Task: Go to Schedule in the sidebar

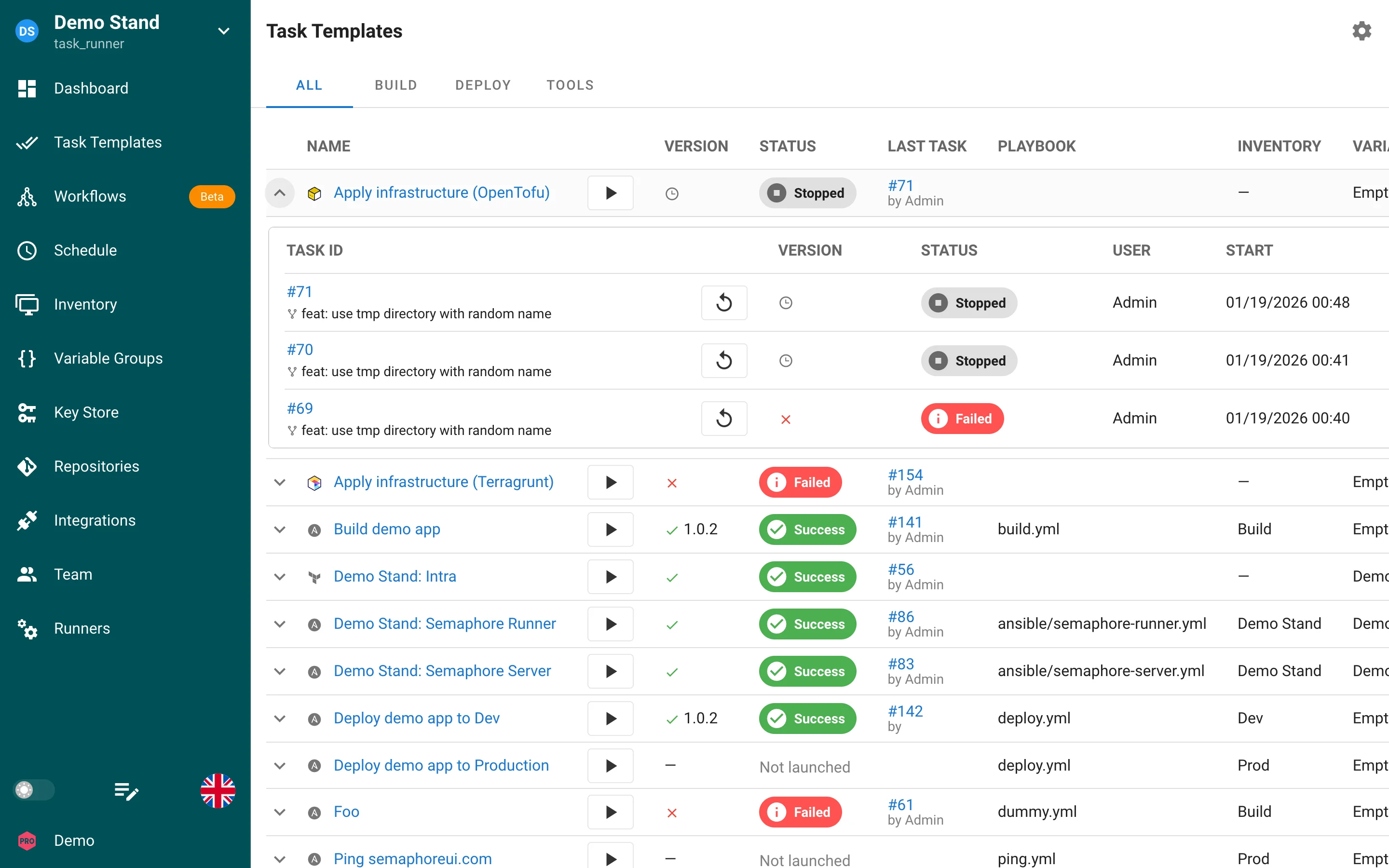Action: pyautogui.click(x=125, y=250)
